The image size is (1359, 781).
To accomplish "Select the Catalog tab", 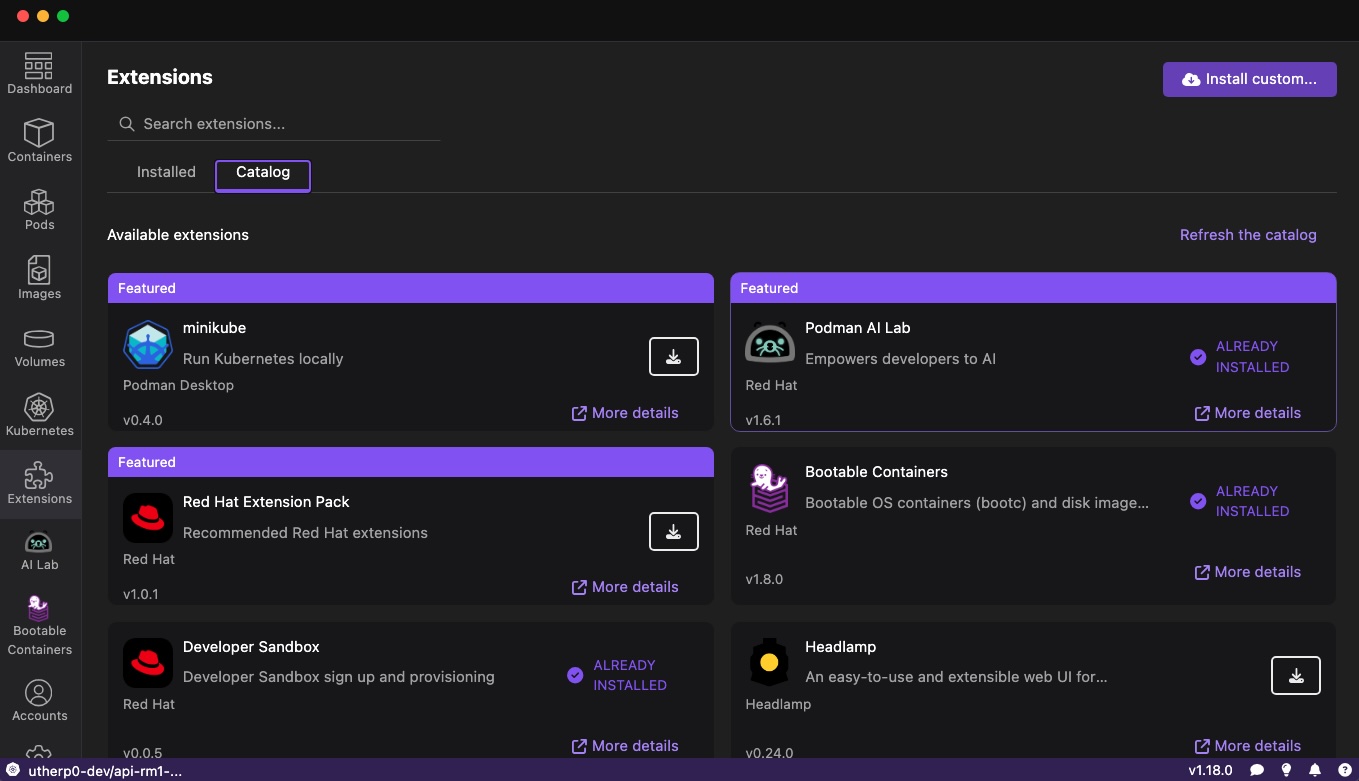I will click(x=263, y=173).
